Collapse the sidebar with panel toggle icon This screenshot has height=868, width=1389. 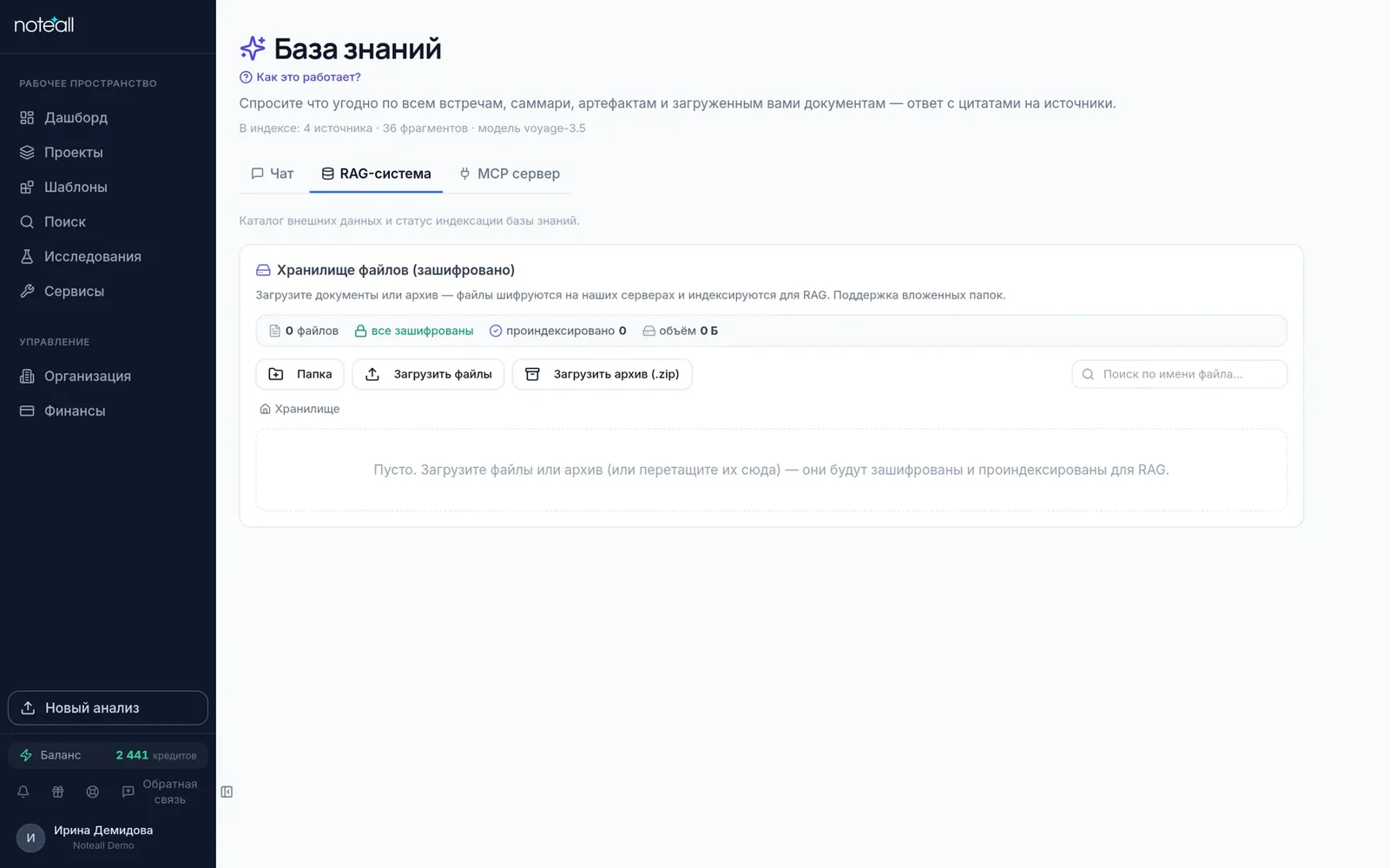(x=227, y=792)
